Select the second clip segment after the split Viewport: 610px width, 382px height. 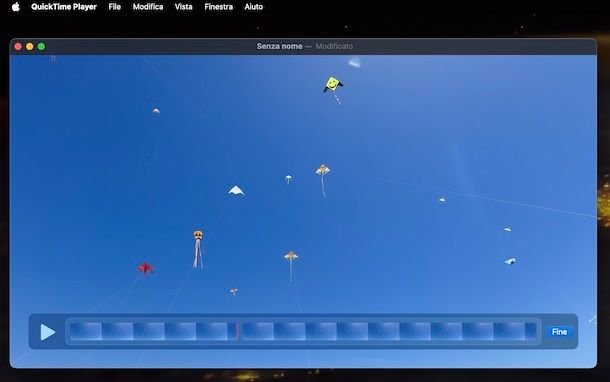[389, 331]
